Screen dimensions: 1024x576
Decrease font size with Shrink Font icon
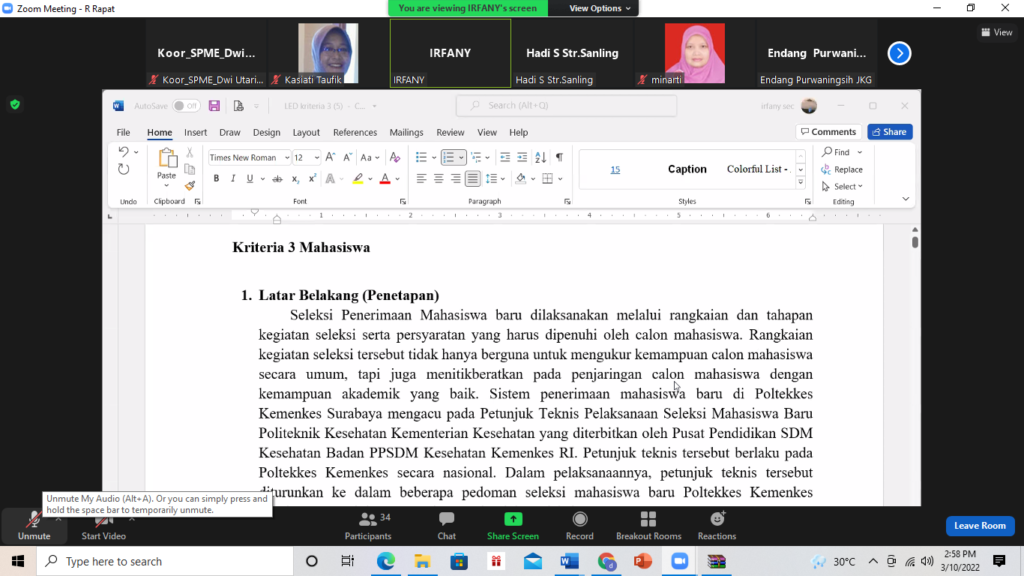(x=347, y=157)
